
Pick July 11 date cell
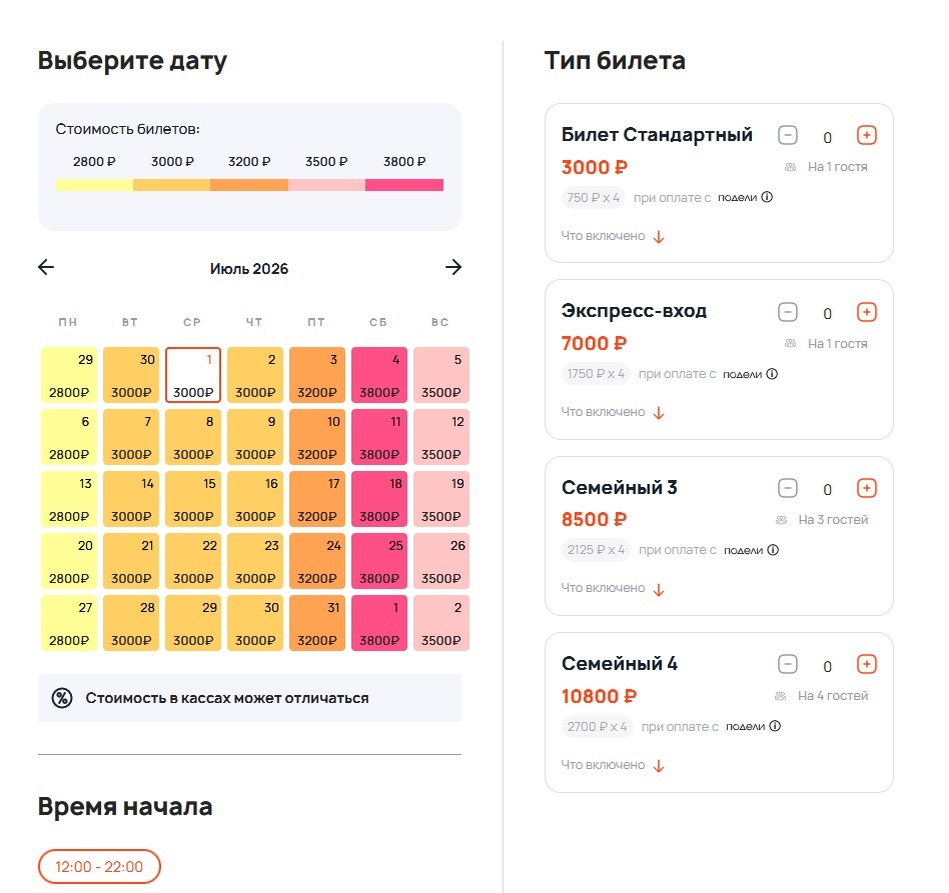click(379, 437)
